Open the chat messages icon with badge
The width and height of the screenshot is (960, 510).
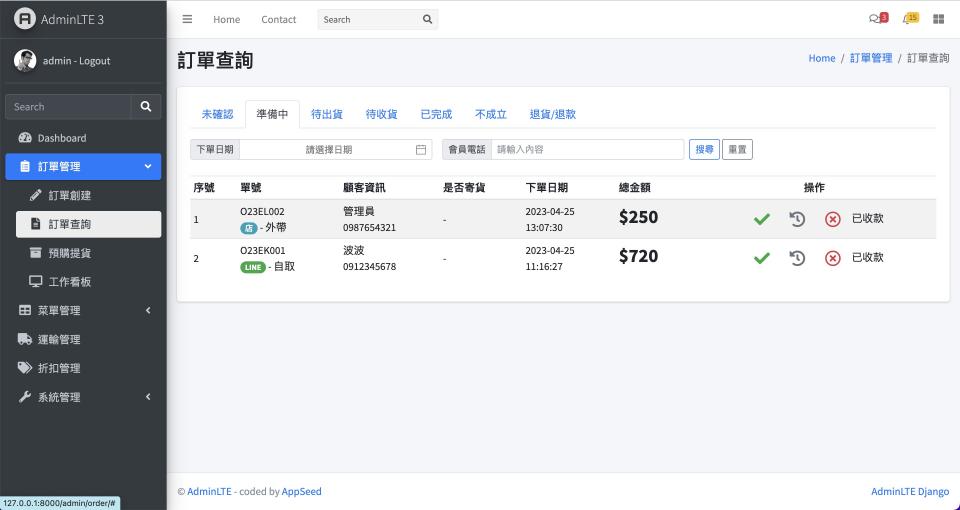pos(877,19)
